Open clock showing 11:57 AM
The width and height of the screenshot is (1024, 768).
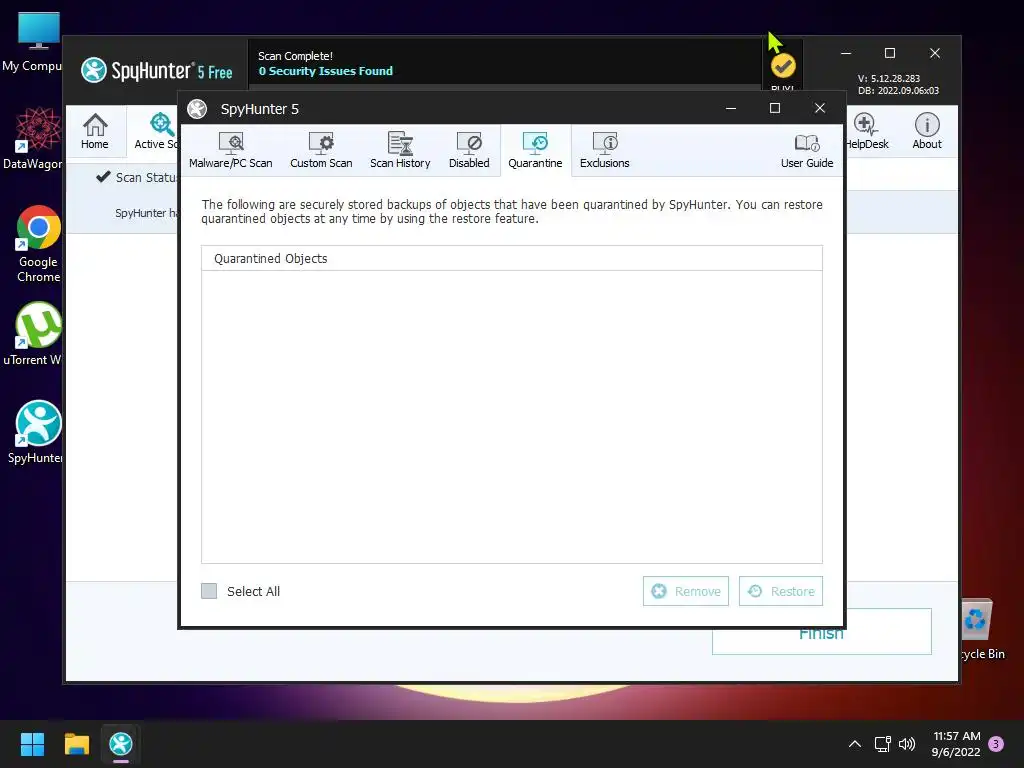(956, 744)
